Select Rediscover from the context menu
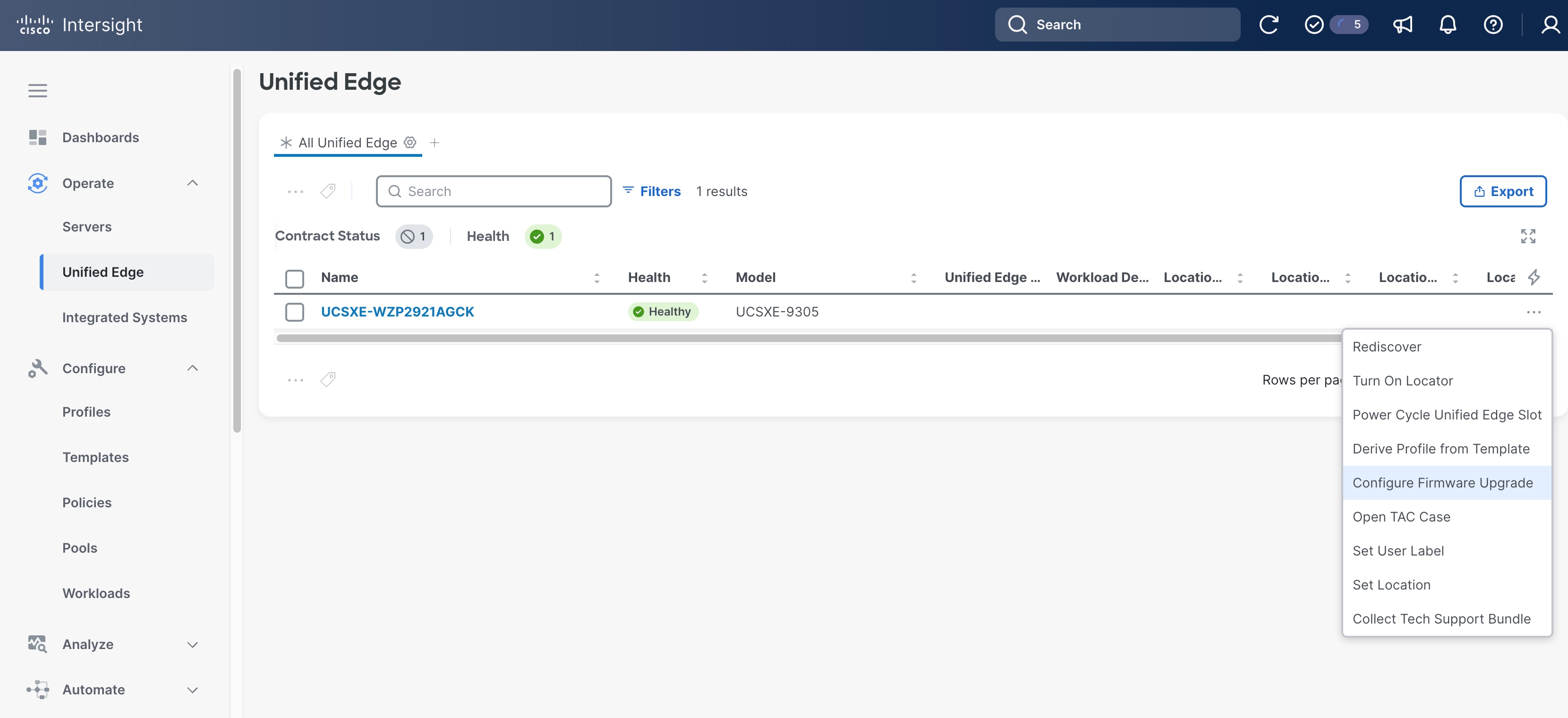 coord(1447,347)
